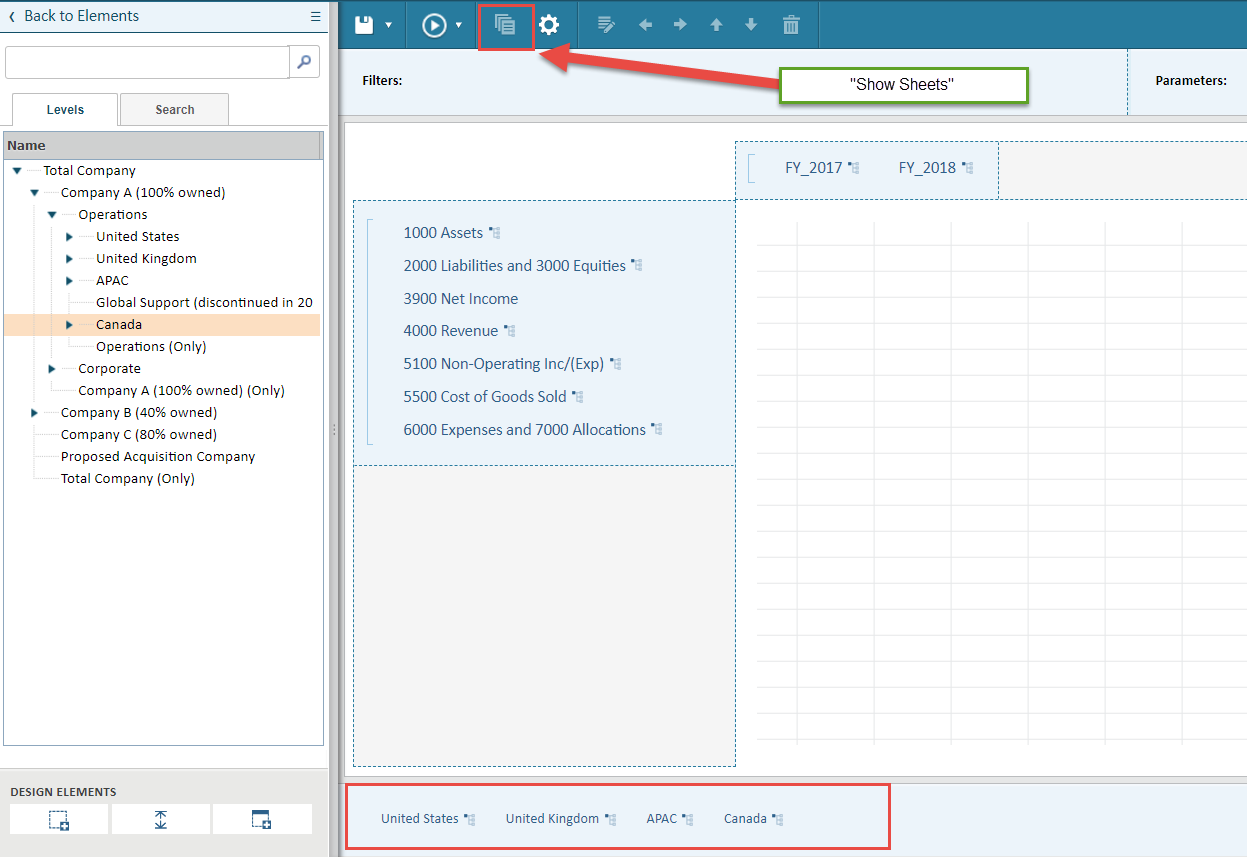Click hierarchy icon next to FY_2017
This screenshot has height=857, width=1247.
pos(854,168)
